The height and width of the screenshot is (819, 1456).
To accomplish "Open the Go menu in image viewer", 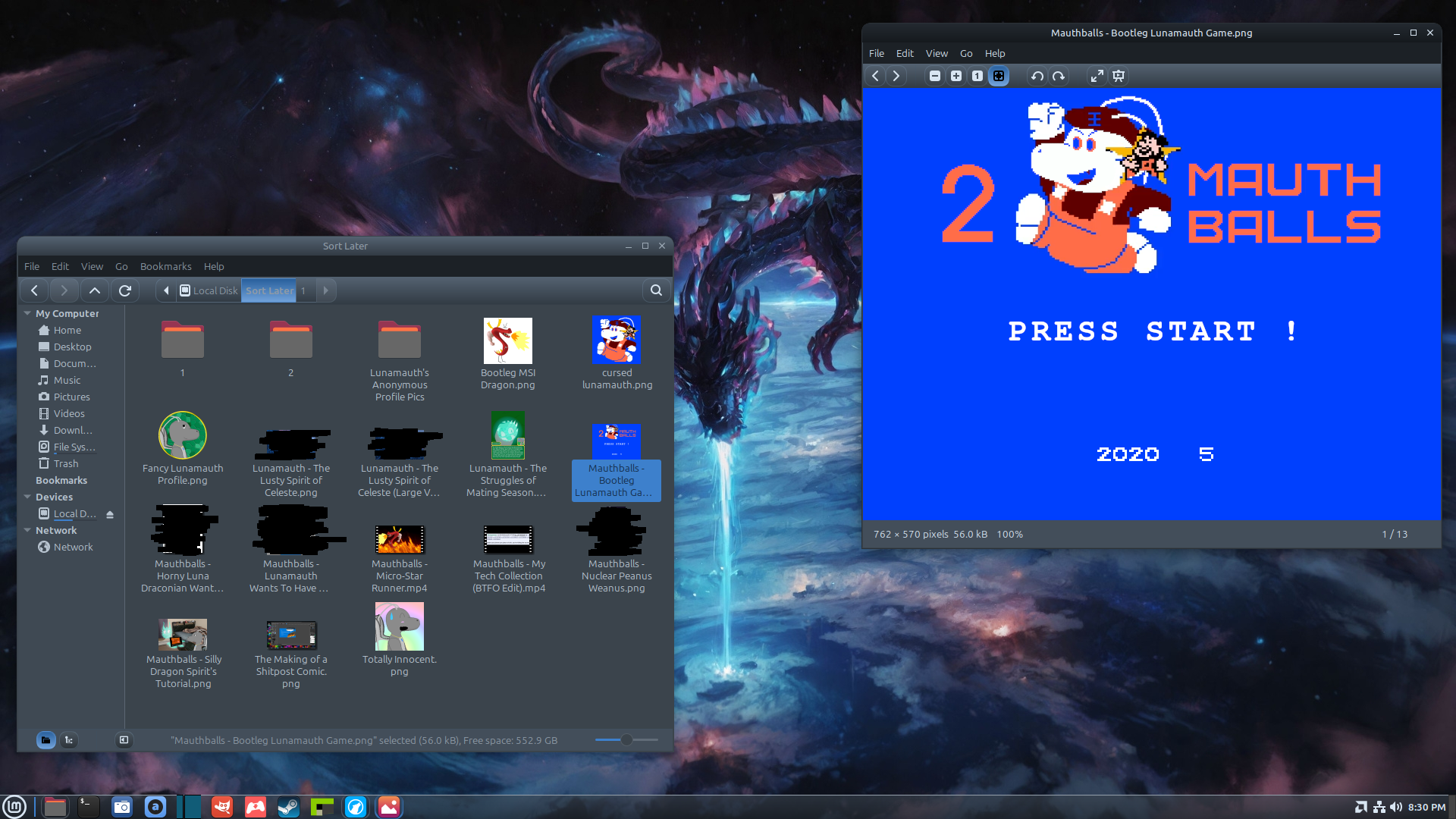I will [x=965, y=53].
